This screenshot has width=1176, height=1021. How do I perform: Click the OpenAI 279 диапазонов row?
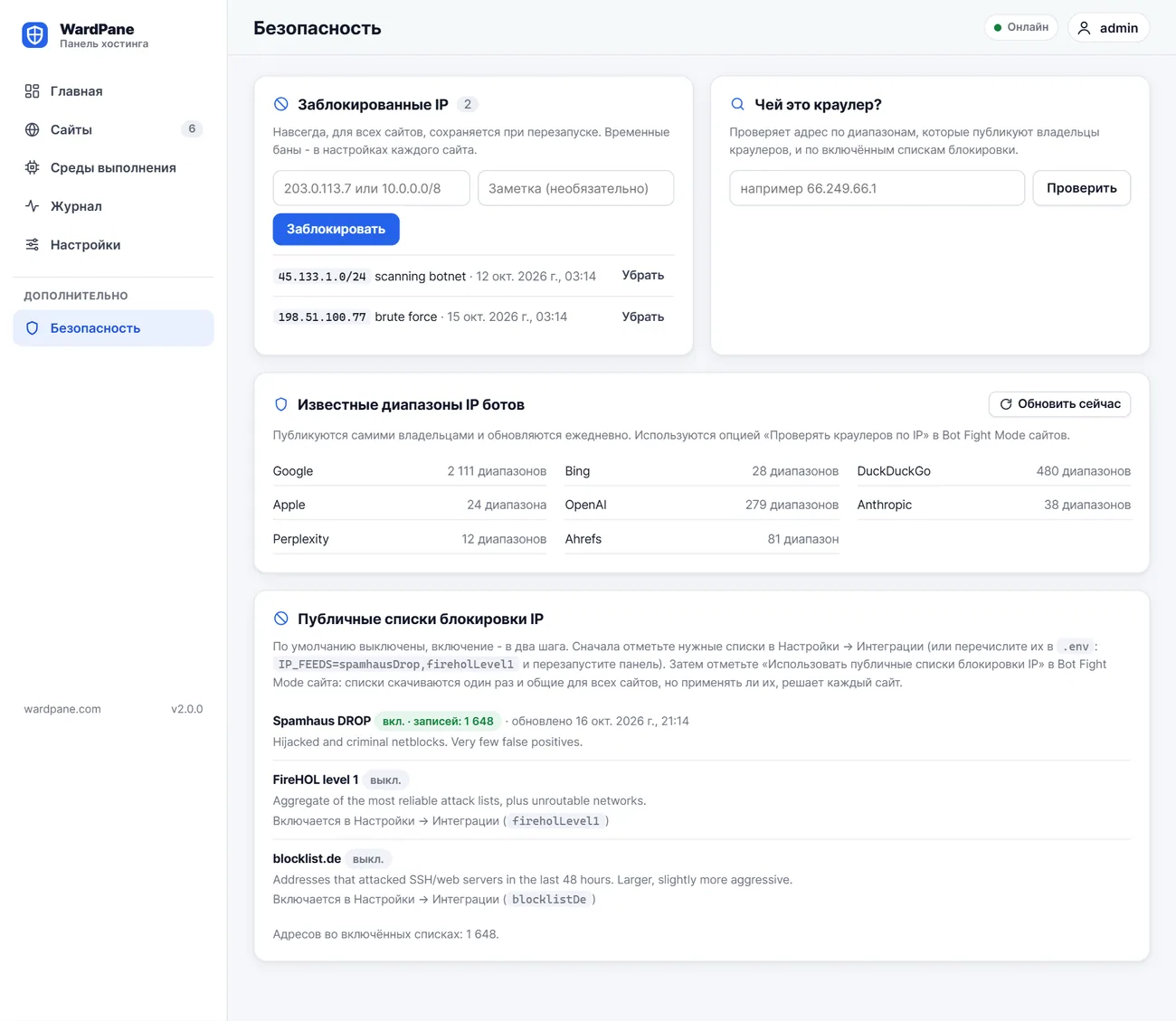702,505
